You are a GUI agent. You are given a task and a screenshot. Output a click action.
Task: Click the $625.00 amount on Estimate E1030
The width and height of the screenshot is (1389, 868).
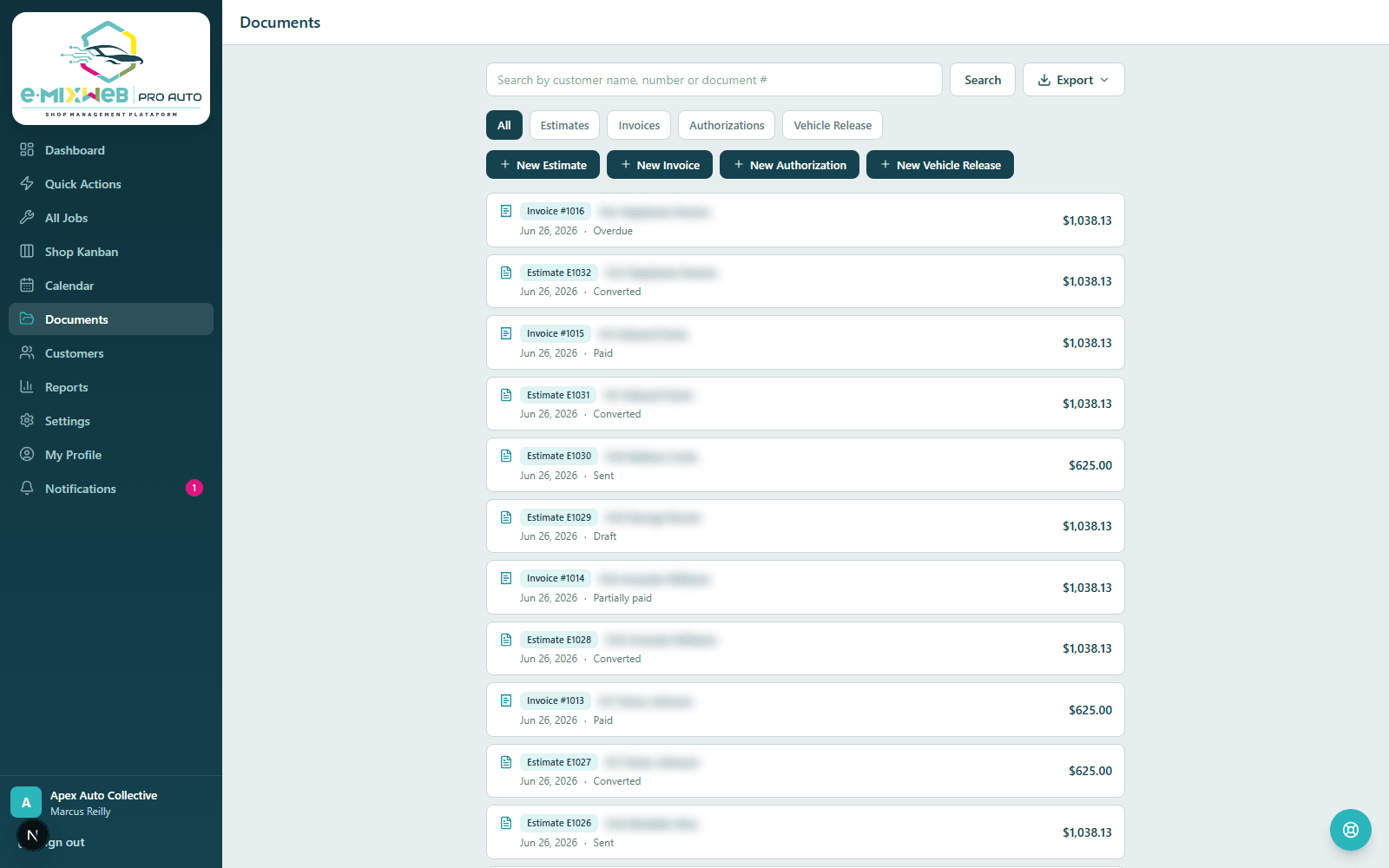click(1090, 465)
